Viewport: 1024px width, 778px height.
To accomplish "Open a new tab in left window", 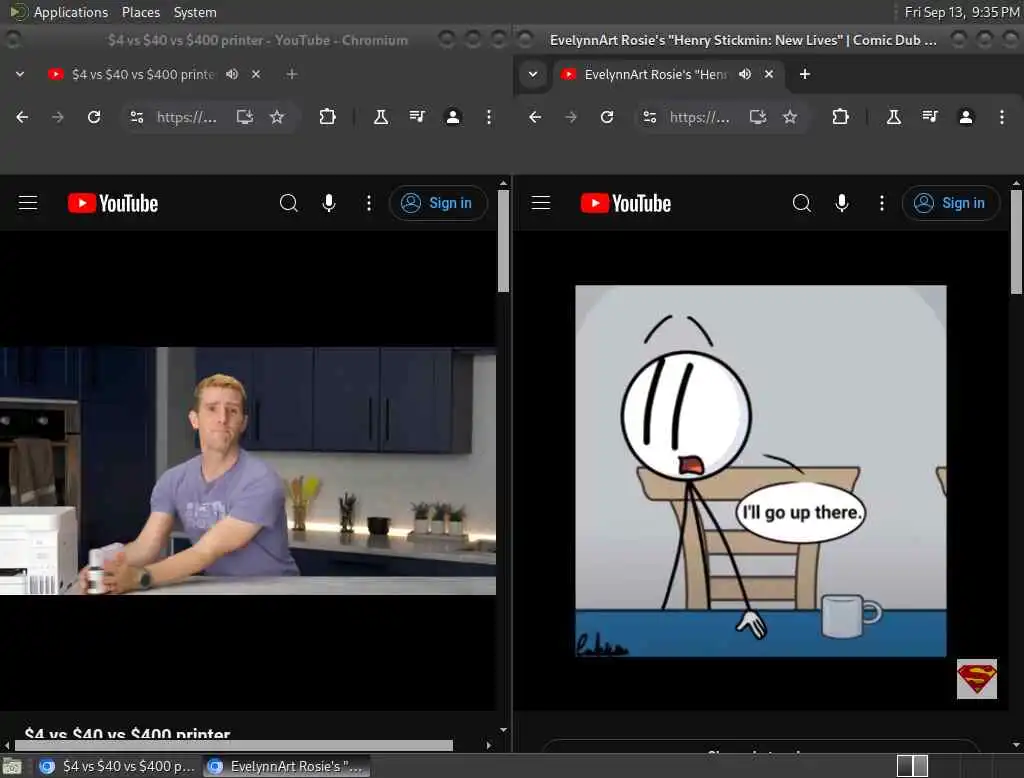I will tap(292, 74).
